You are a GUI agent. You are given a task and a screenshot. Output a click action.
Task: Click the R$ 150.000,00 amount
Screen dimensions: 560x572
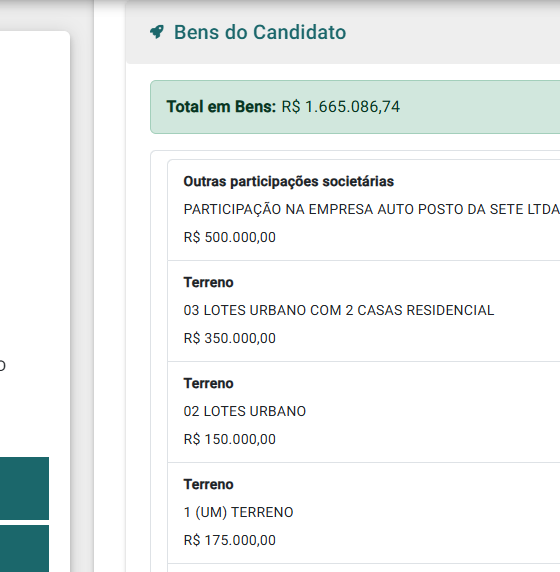tap(229, 439)
